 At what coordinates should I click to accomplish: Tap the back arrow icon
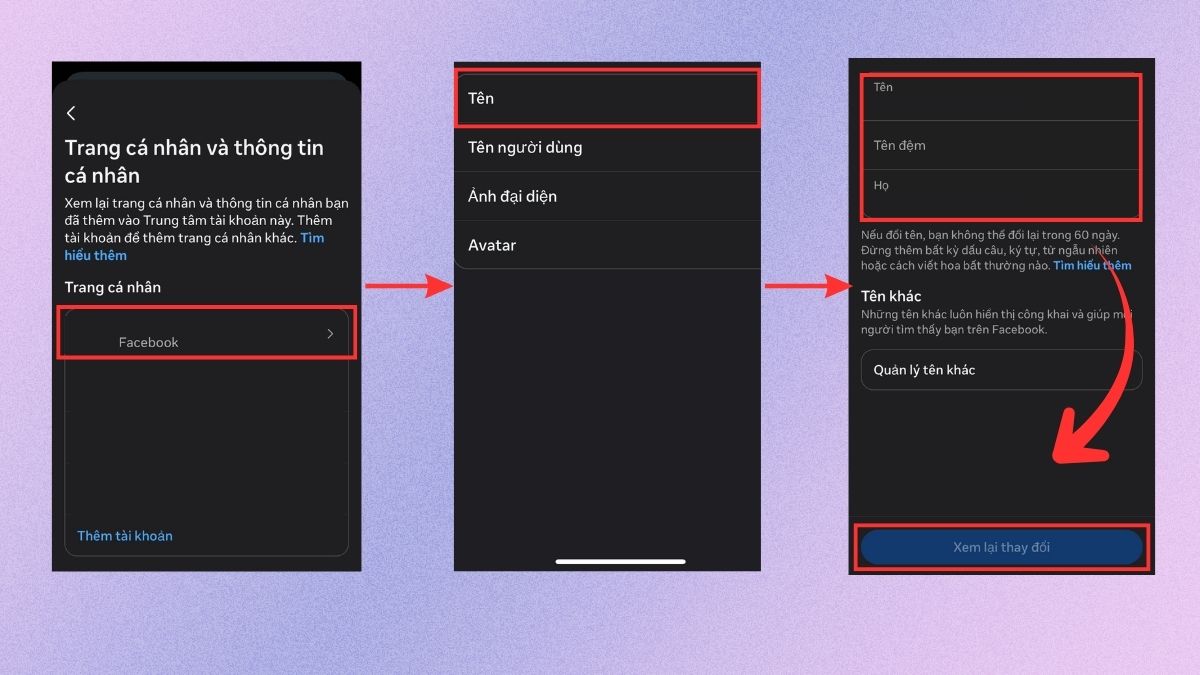(71, 114)
